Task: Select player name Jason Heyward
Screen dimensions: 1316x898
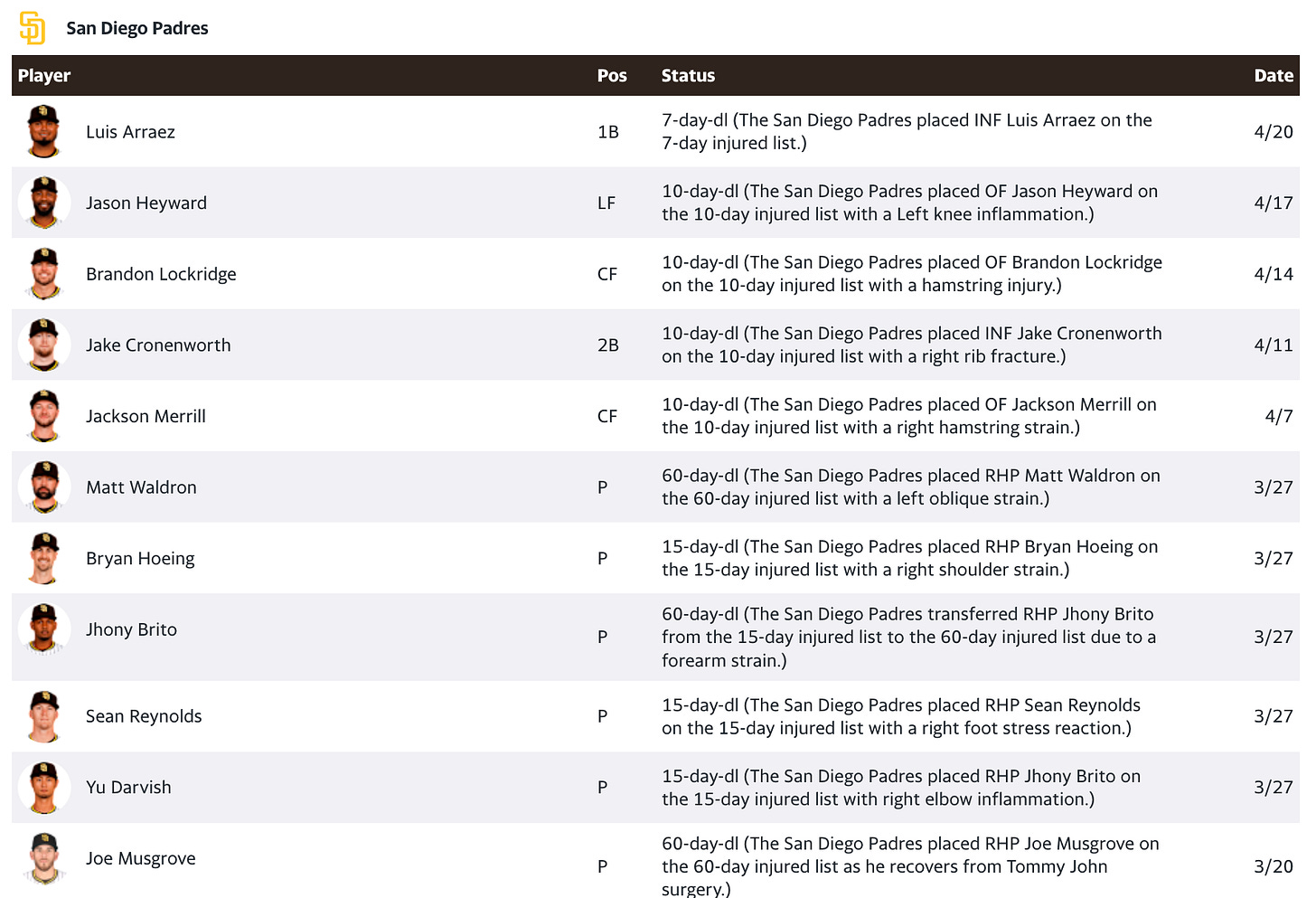Action: click(x=146, y=203)
